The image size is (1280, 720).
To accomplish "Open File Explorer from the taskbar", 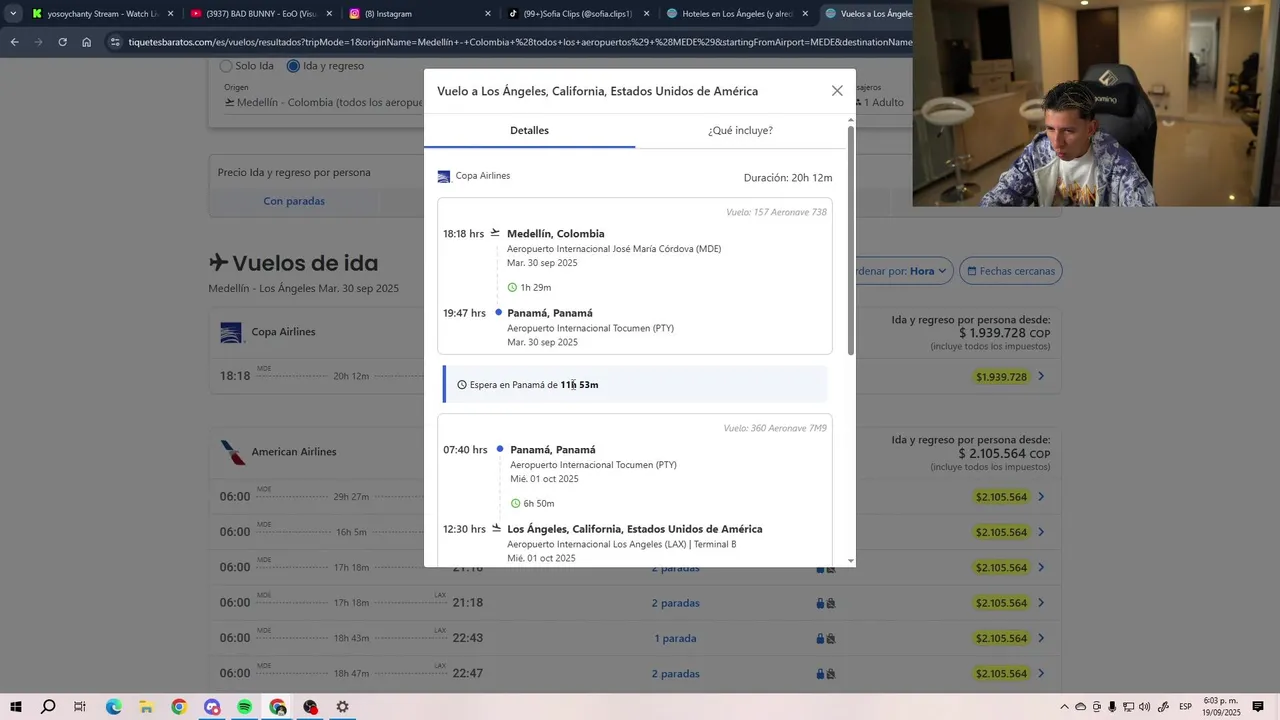I will tap(146, 707).
